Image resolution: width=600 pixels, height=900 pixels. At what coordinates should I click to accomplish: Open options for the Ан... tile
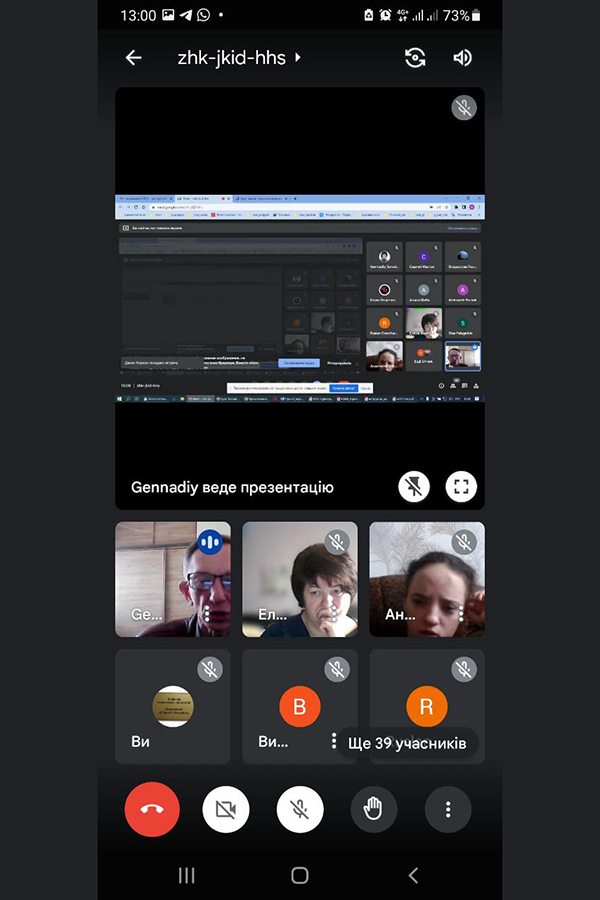[x=460, y=614]
